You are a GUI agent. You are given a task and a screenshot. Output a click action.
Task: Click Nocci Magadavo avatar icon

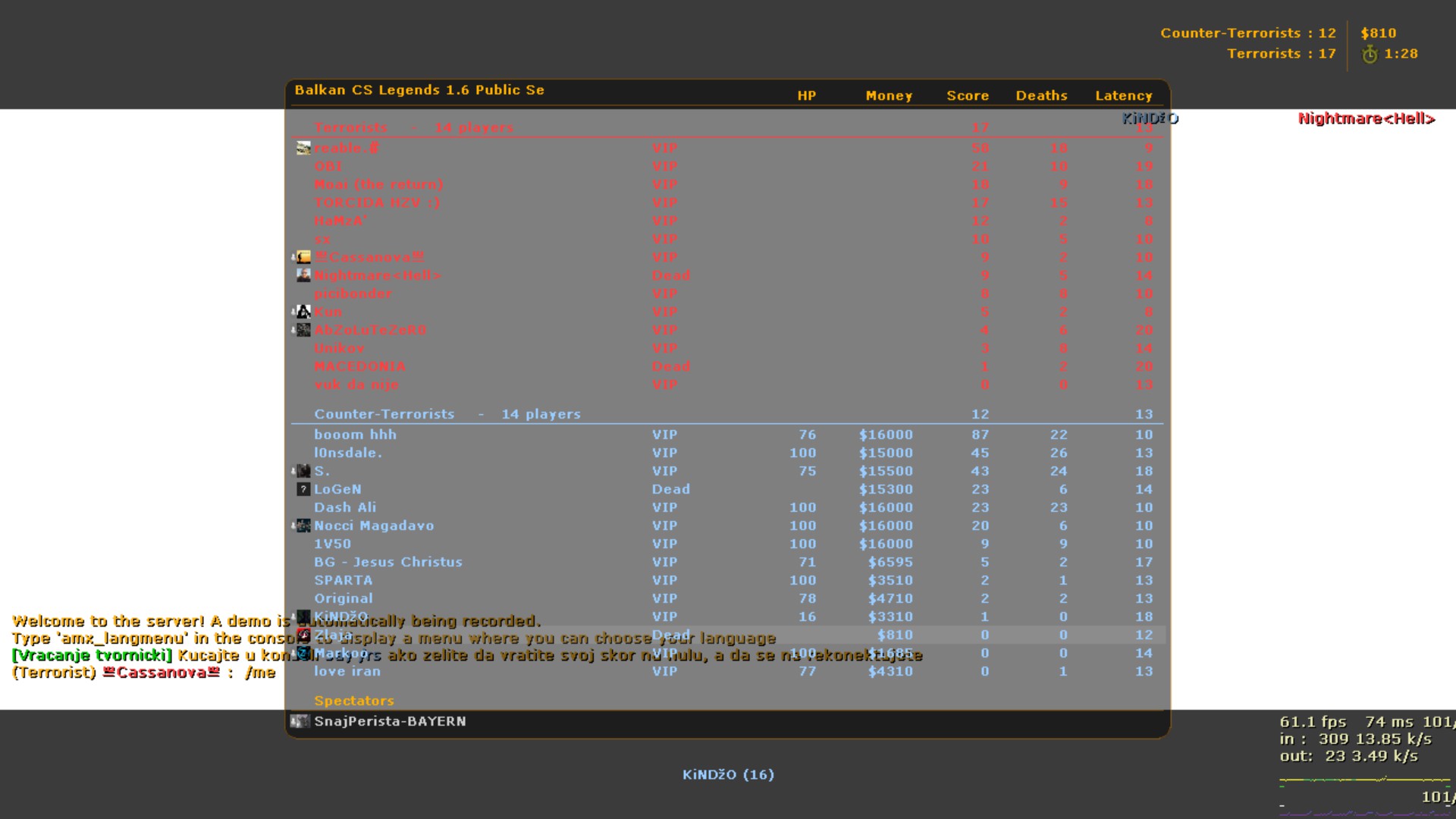point(303,526)
